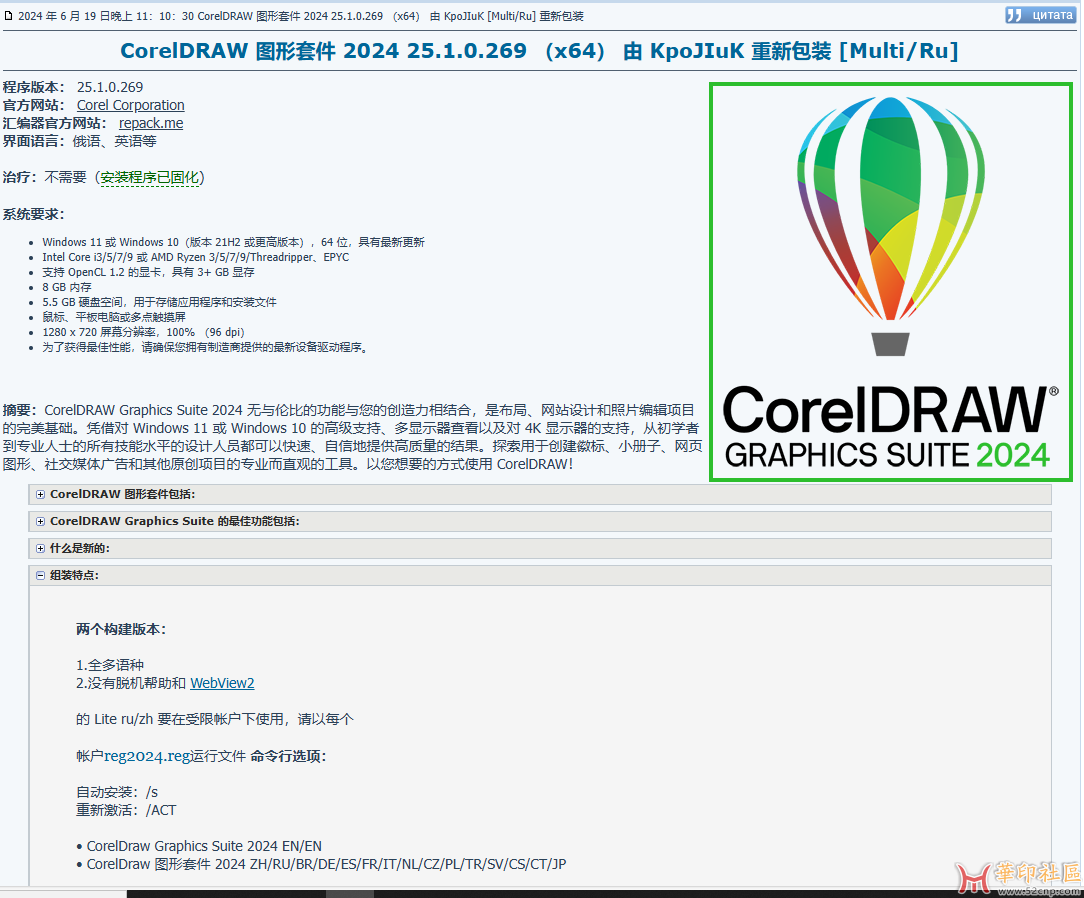The image size is (1084, 898).
Task: Click the dotted-underlined 安装程序已固化 text
Action: 150,177
